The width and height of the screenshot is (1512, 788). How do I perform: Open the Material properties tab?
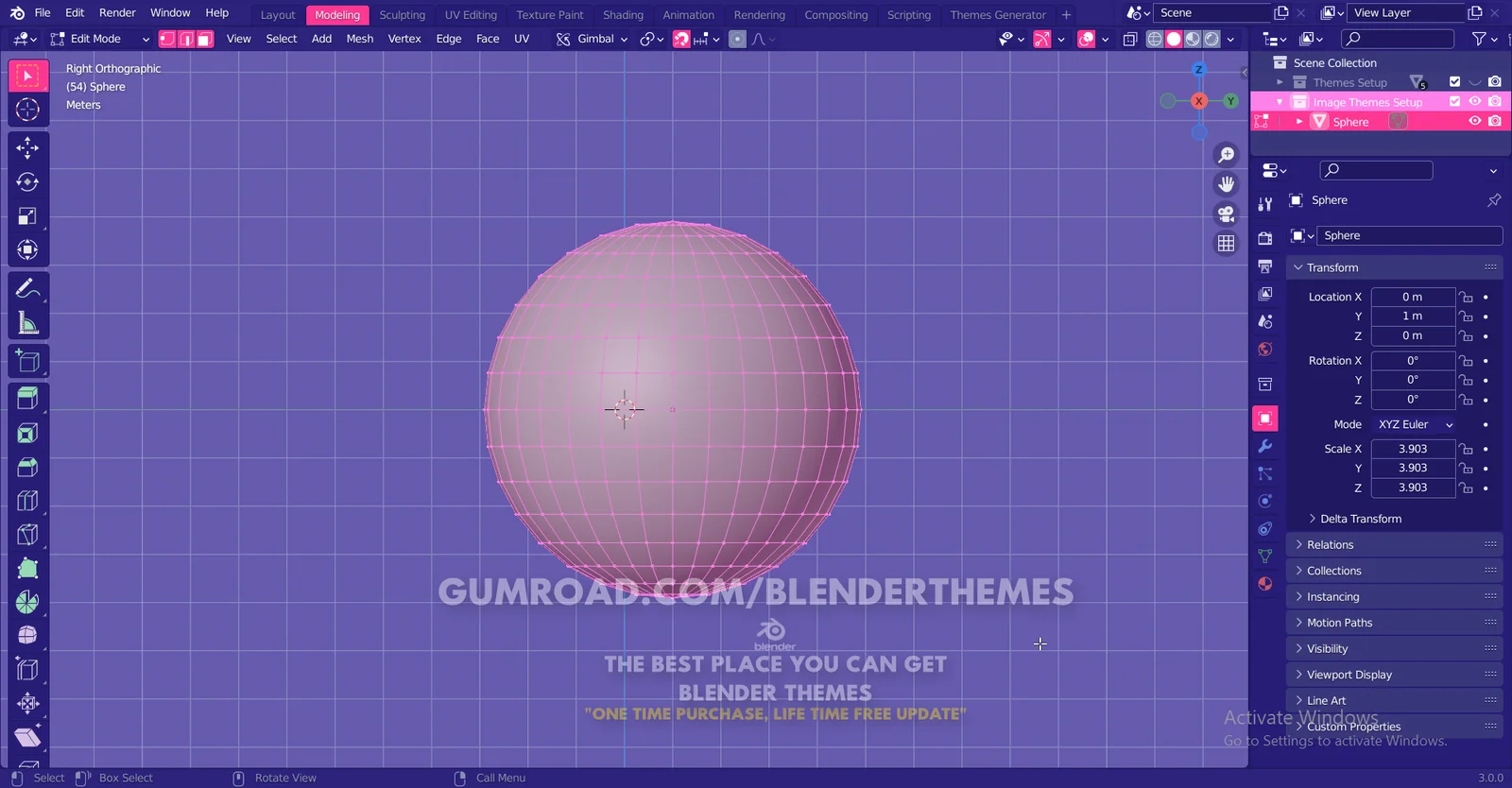[x=1265, y=584]
